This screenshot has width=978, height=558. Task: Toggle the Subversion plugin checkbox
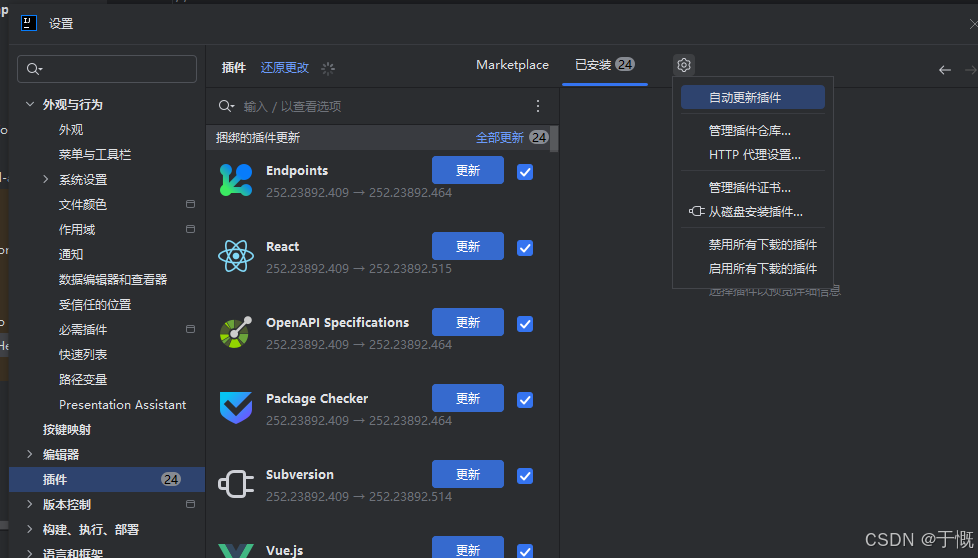[x=525, y=476]
